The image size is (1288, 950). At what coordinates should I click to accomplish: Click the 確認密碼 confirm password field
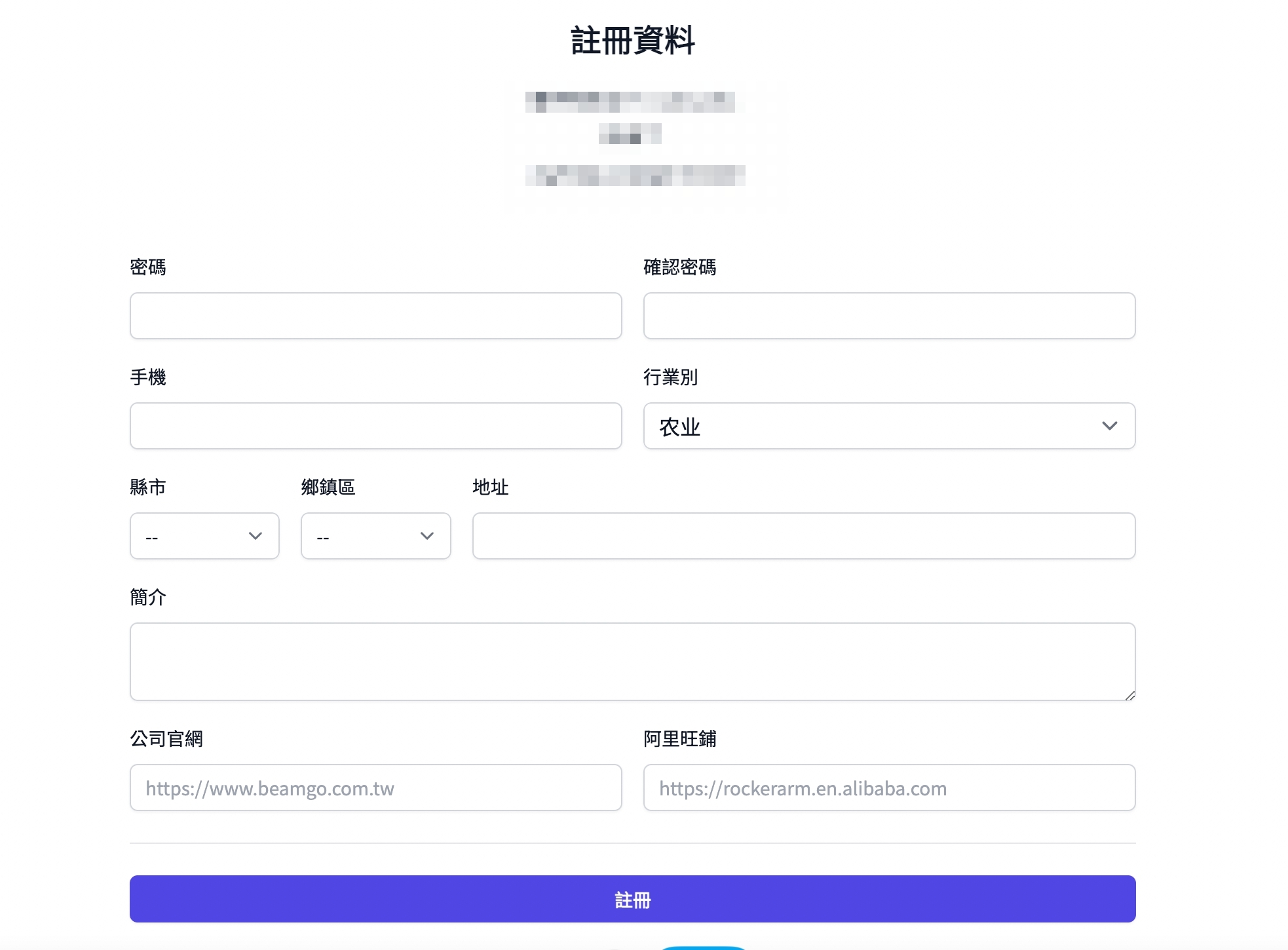[x=889, y=316]
